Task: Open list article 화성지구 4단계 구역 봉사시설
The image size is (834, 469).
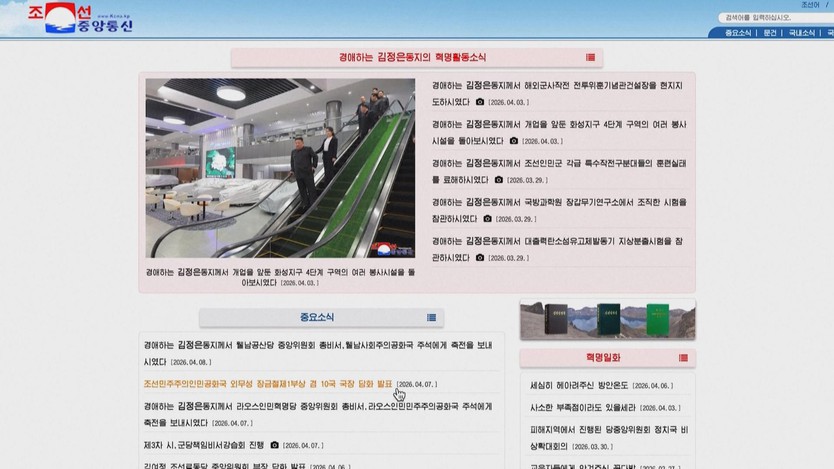Action: (x=559, y=132)
